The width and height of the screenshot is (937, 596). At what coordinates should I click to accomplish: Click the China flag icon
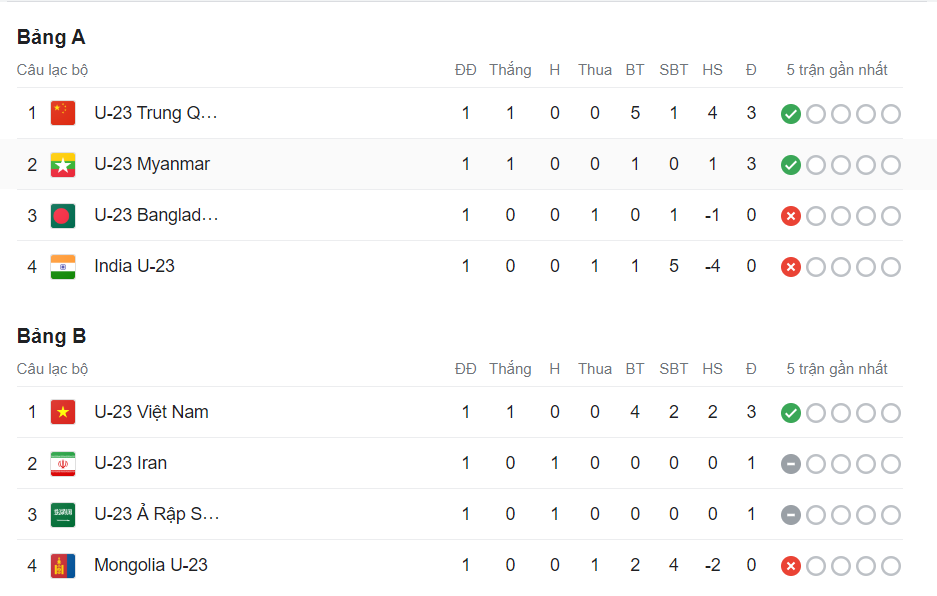pyautogui.click(x=63, y=113)
